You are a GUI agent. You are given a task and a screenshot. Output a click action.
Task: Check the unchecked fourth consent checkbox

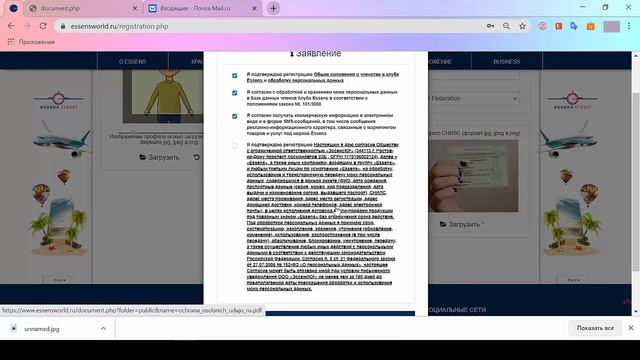coord(234,146)
